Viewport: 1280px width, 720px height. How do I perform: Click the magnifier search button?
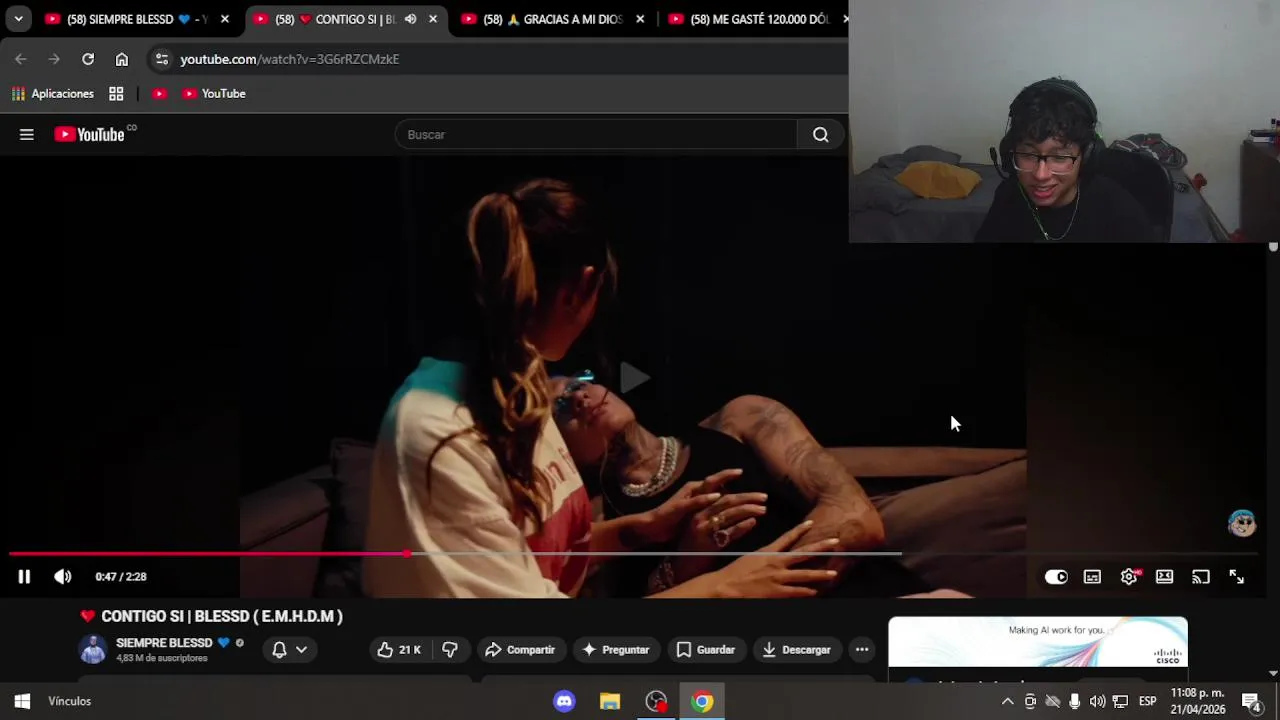(821, 135)
